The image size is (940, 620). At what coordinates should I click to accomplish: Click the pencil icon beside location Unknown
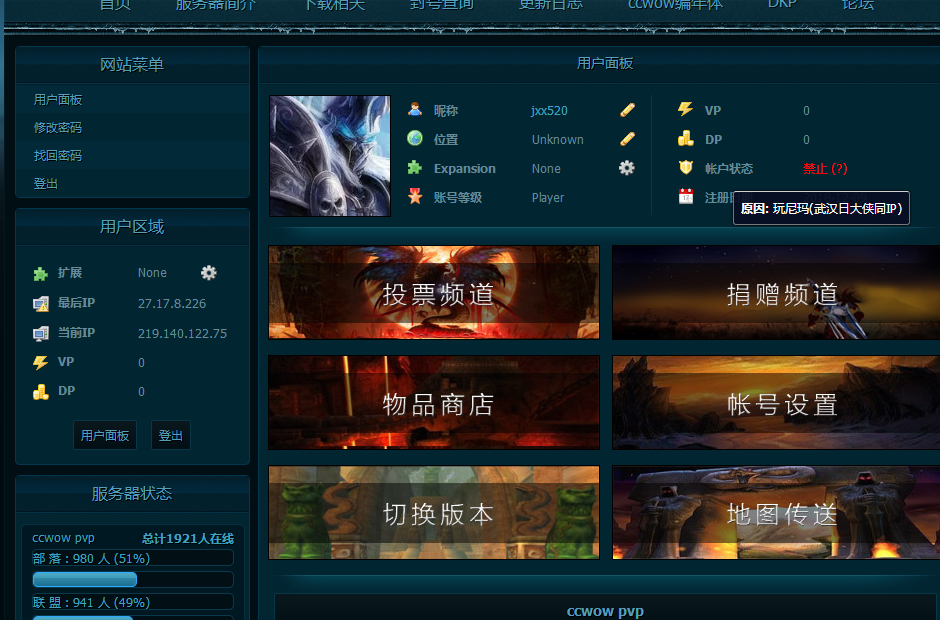pyautogui.click(x=627, y=139)
